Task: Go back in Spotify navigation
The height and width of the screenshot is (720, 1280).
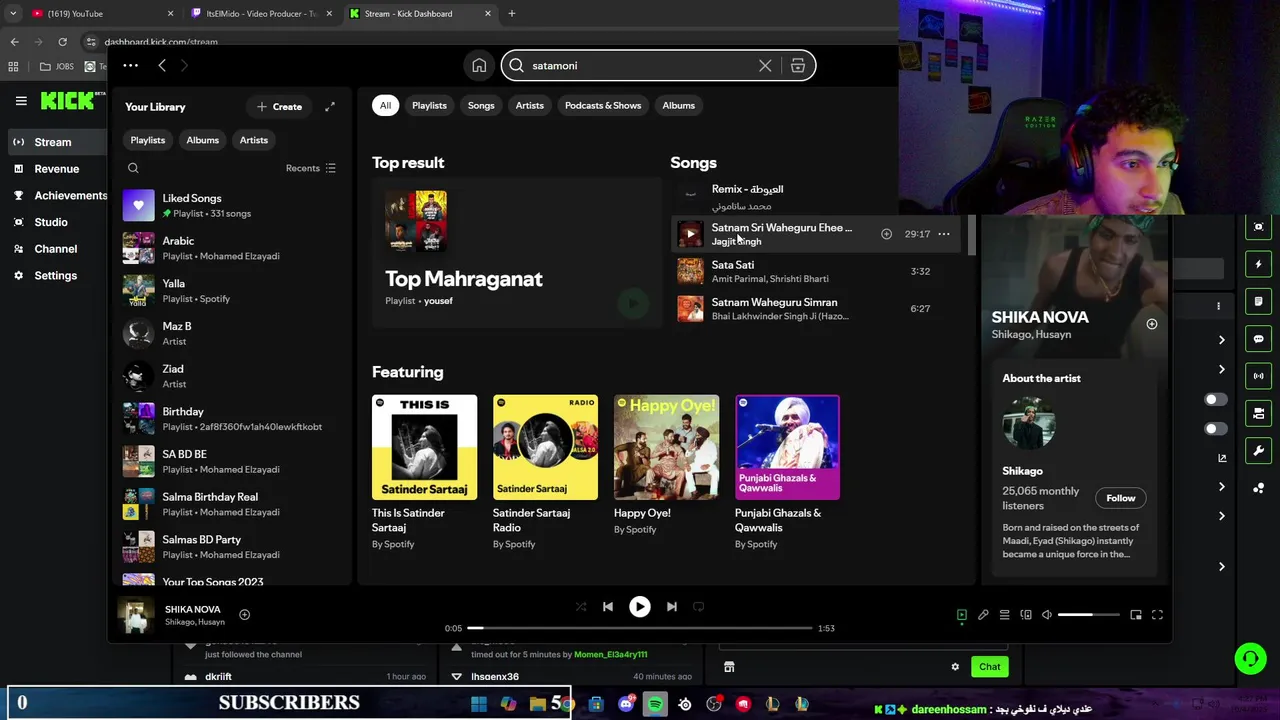Action: pyautogui.click(x=162, y=66)
